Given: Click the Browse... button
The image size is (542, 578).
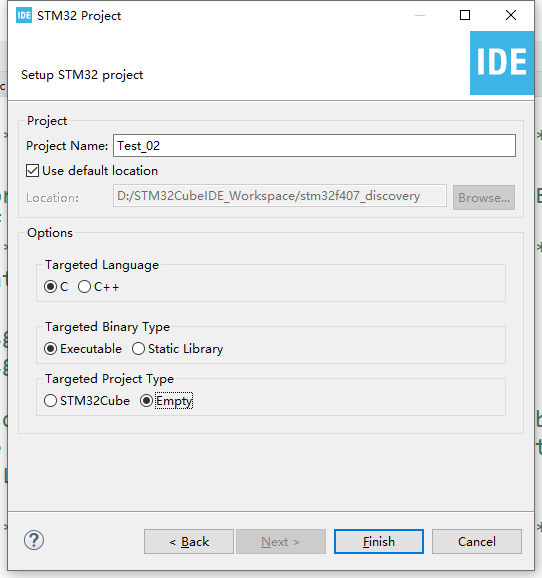Looking at the screenshot, I should pyautogui.click(x=484, y=198).
